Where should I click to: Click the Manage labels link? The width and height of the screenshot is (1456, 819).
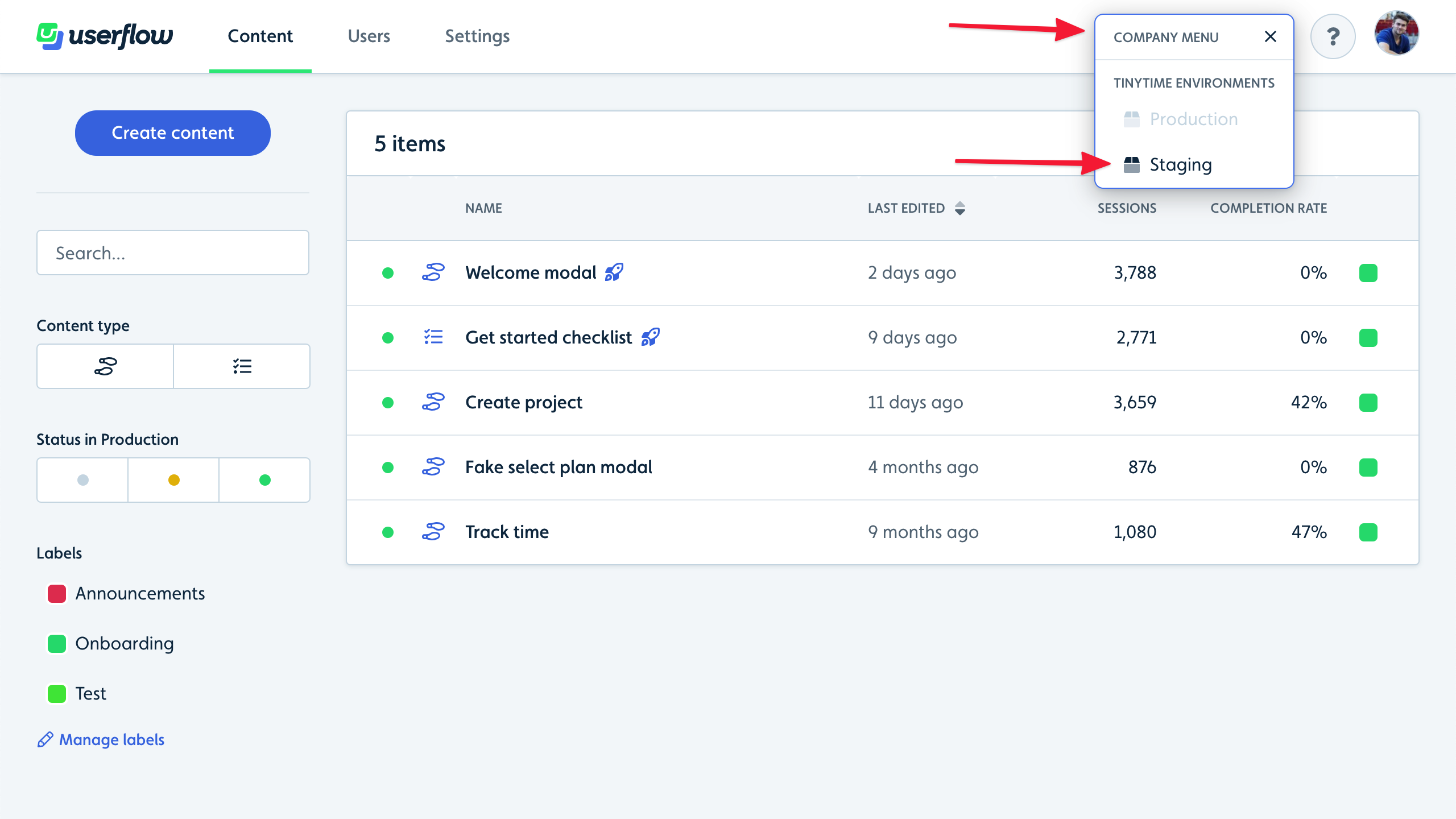tap(111, 739)
